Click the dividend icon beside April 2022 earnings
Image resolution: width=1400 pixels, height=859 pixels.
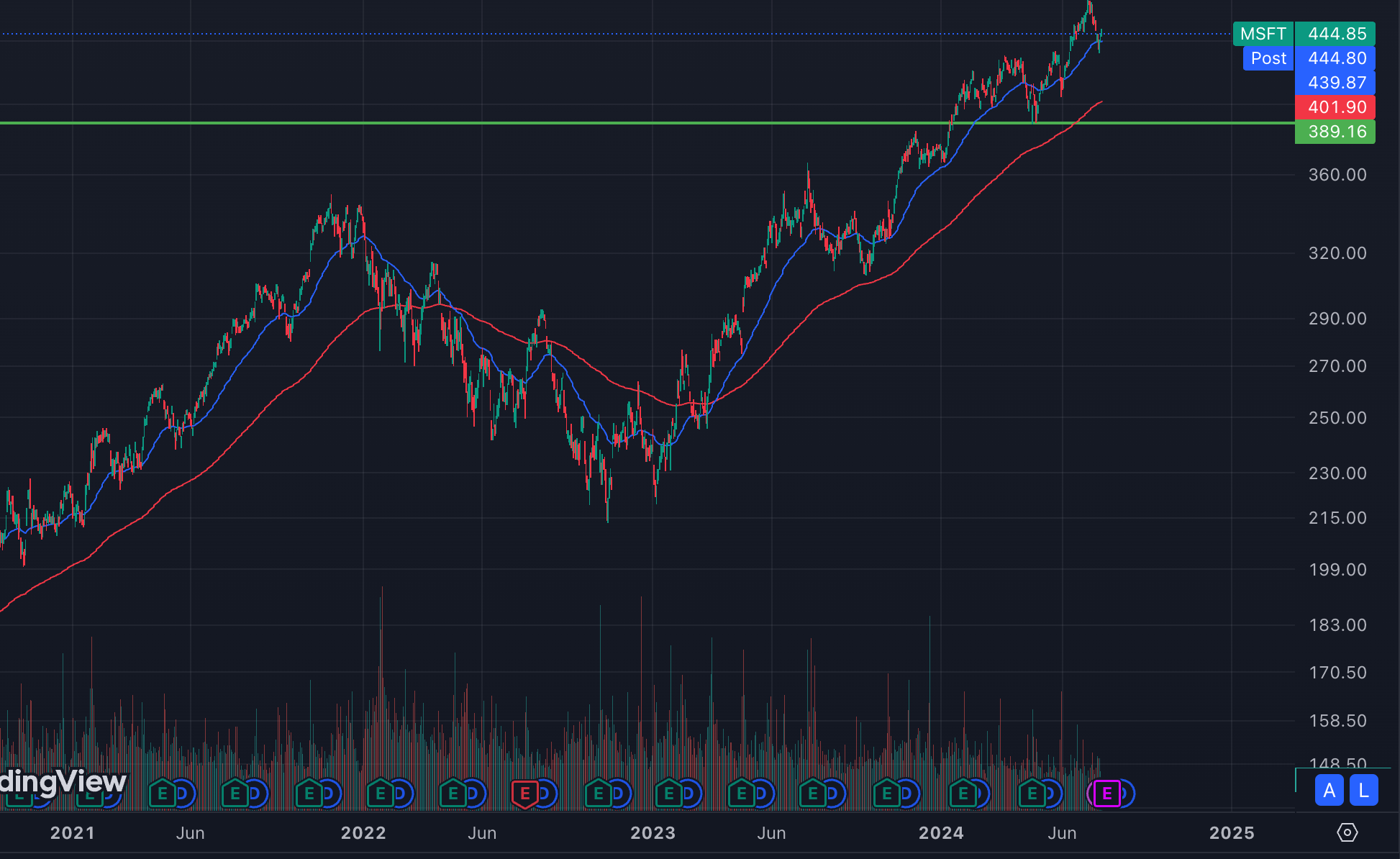pos(473,794)
